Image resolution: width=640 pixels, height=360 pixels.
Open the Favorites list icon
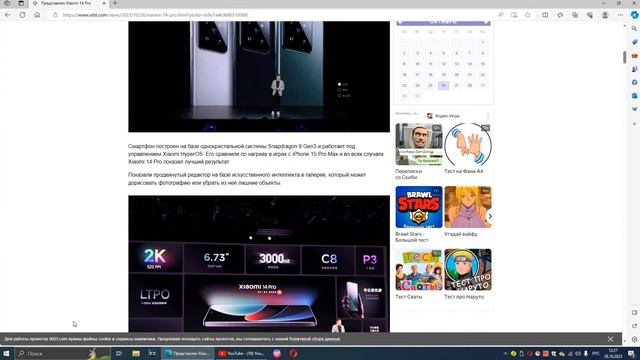tap(560, 15)
